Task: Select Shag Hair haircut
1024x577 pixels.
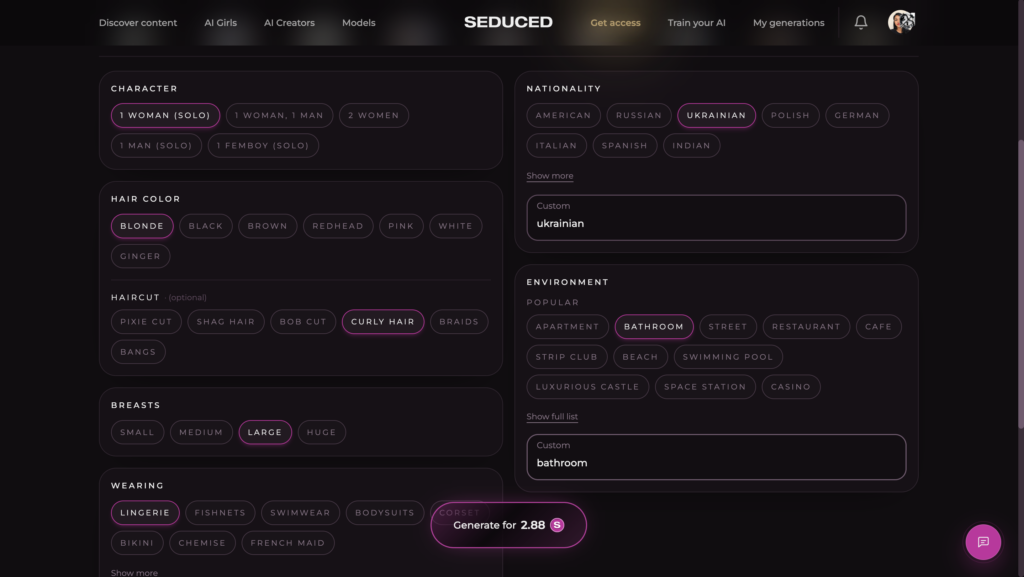Action: coord(226,322)
